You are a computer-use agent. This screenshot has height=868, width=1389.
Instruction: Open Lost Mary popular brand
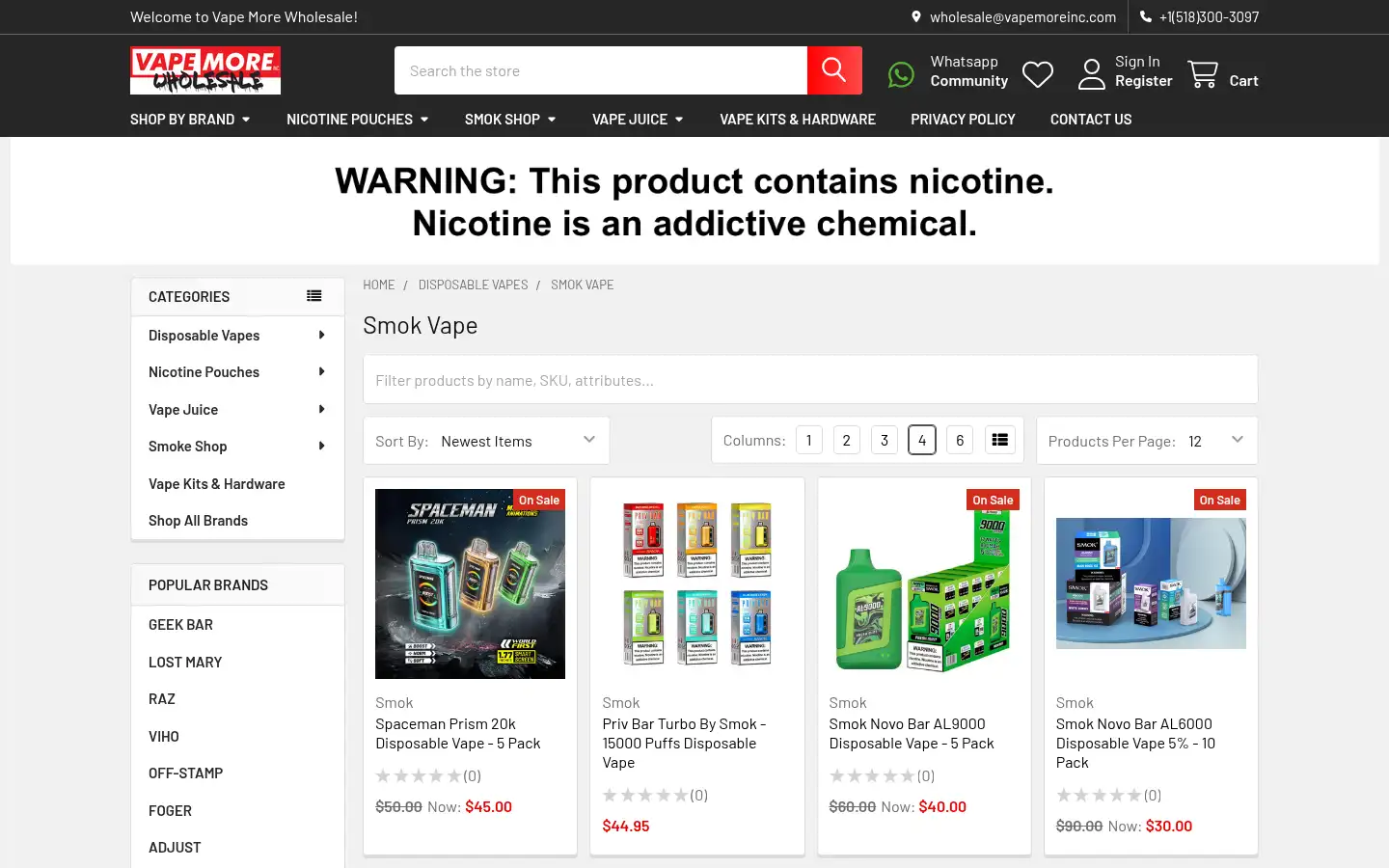185,662
